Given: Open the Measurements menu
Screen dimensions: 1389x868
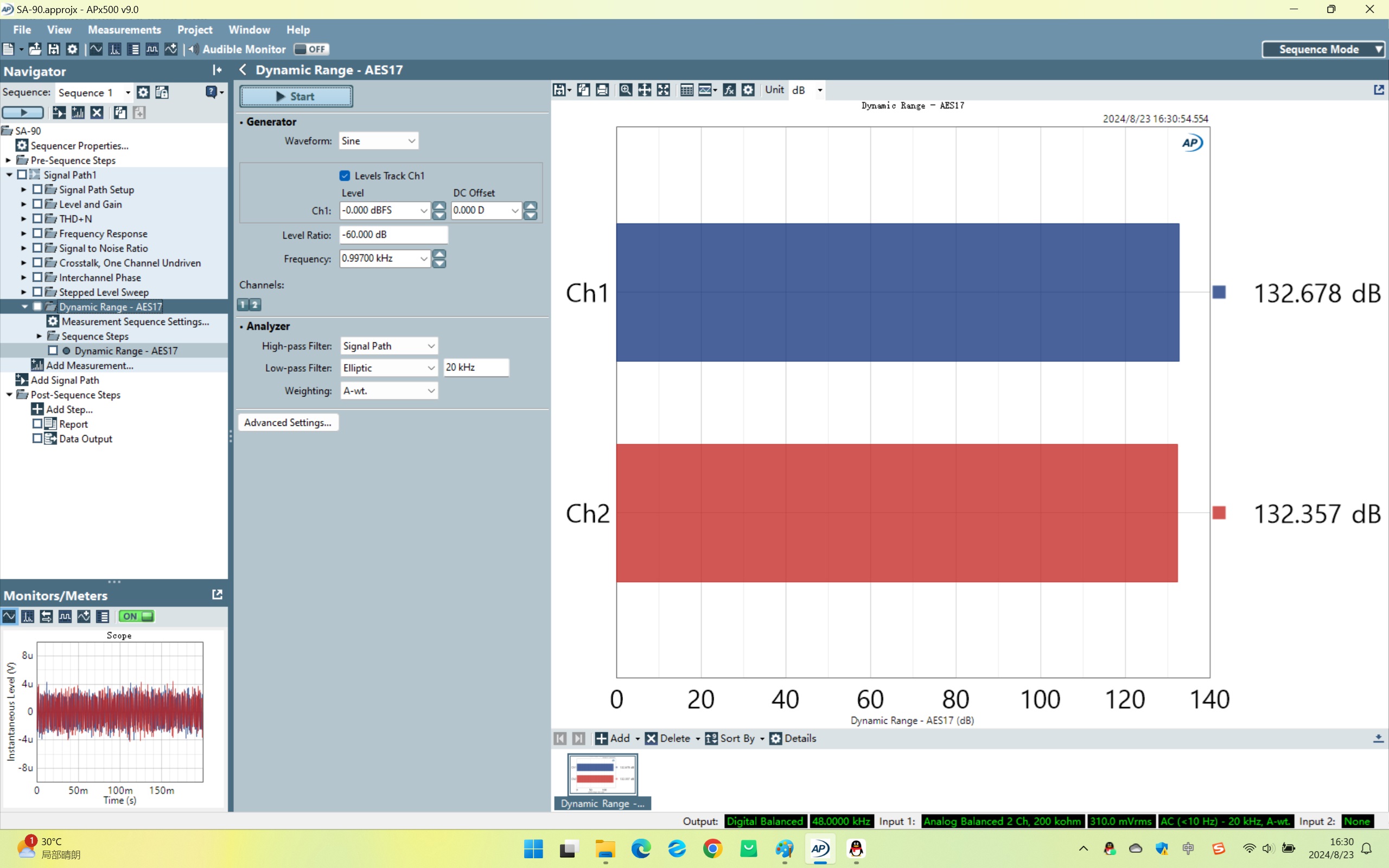Looking at the screenshot, I should [x=124, y=30].
